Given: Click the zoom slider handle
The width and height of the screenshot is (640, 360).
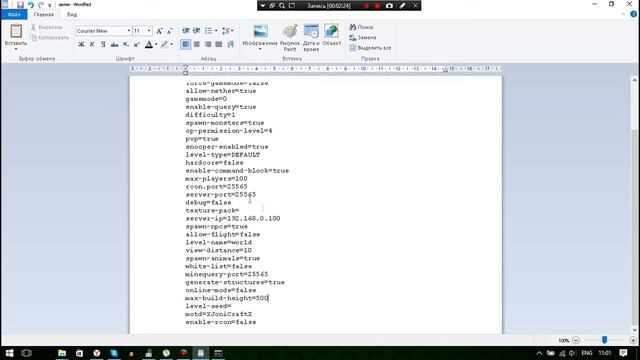Looking at the screenshot, I should pos(604,340).
